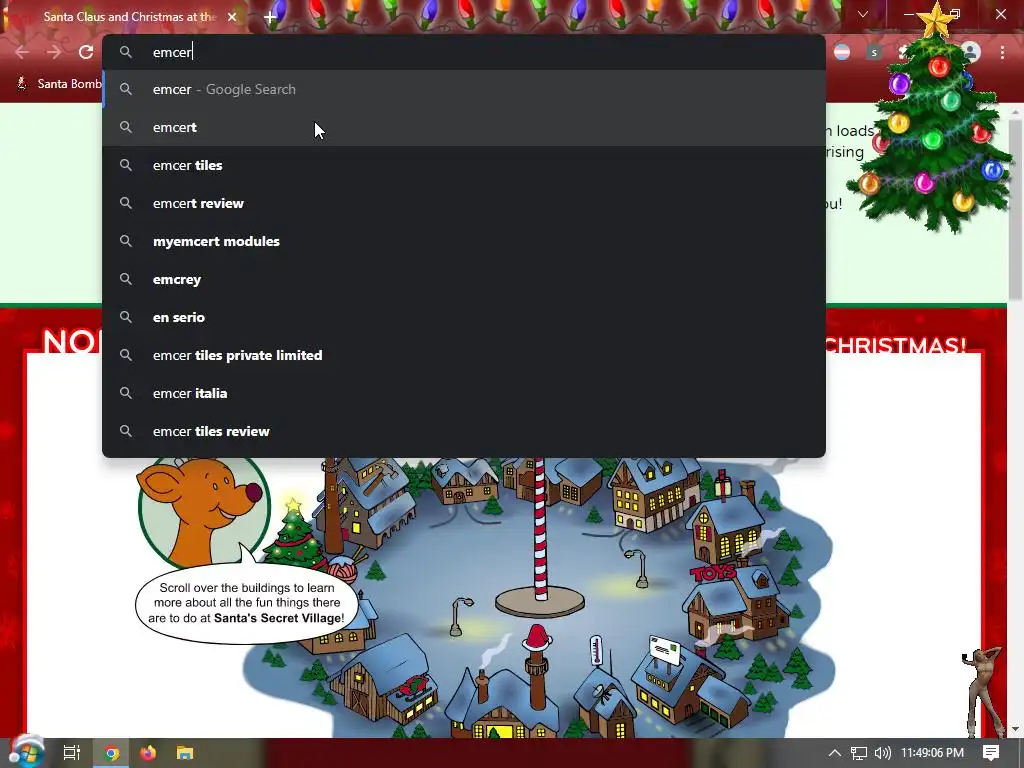
Task: Click the gray S extension icon
Action: tap(874, 52)
